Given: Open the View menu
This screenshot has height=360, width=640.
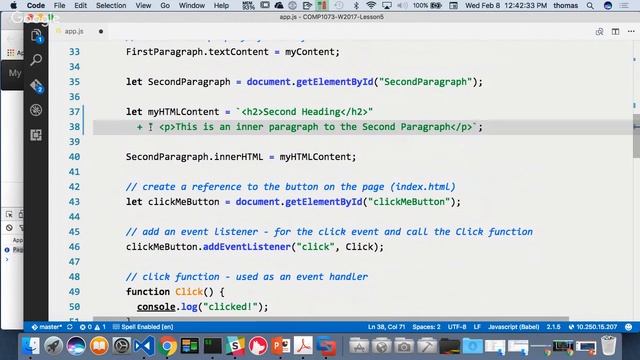Looking at the screenshot, I should [x=143, y=5].
